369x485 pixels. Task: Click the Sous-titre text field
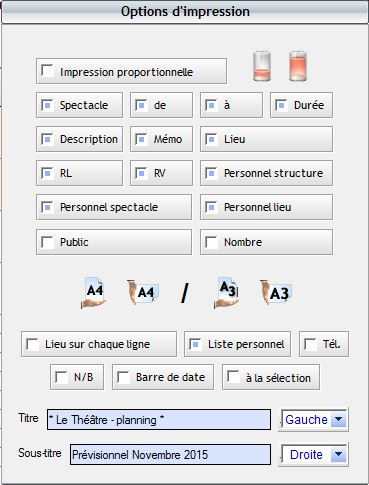170,454
